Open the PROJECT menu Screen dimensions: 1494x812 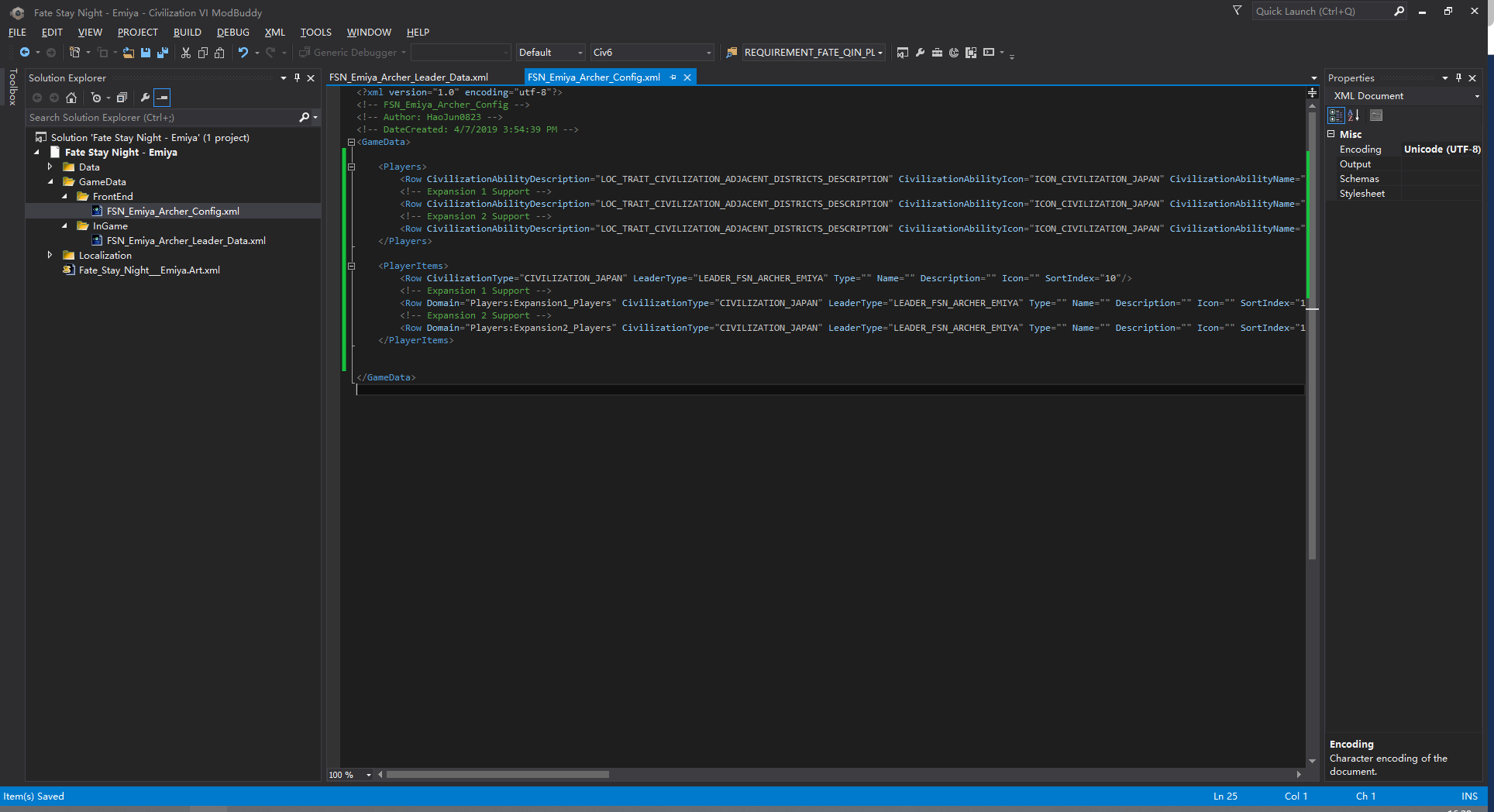(138, 33)
